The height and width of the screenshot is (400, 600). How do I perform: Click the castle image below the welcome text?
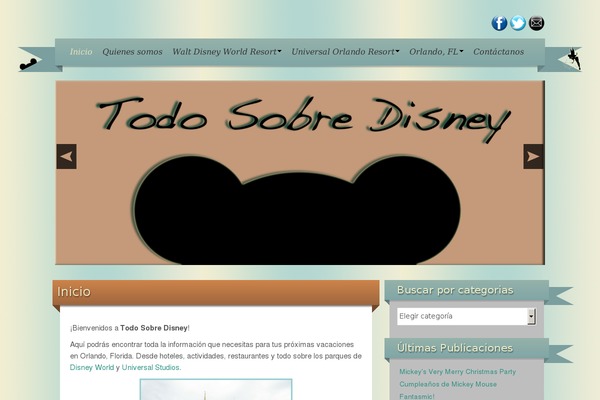(216, 389)
